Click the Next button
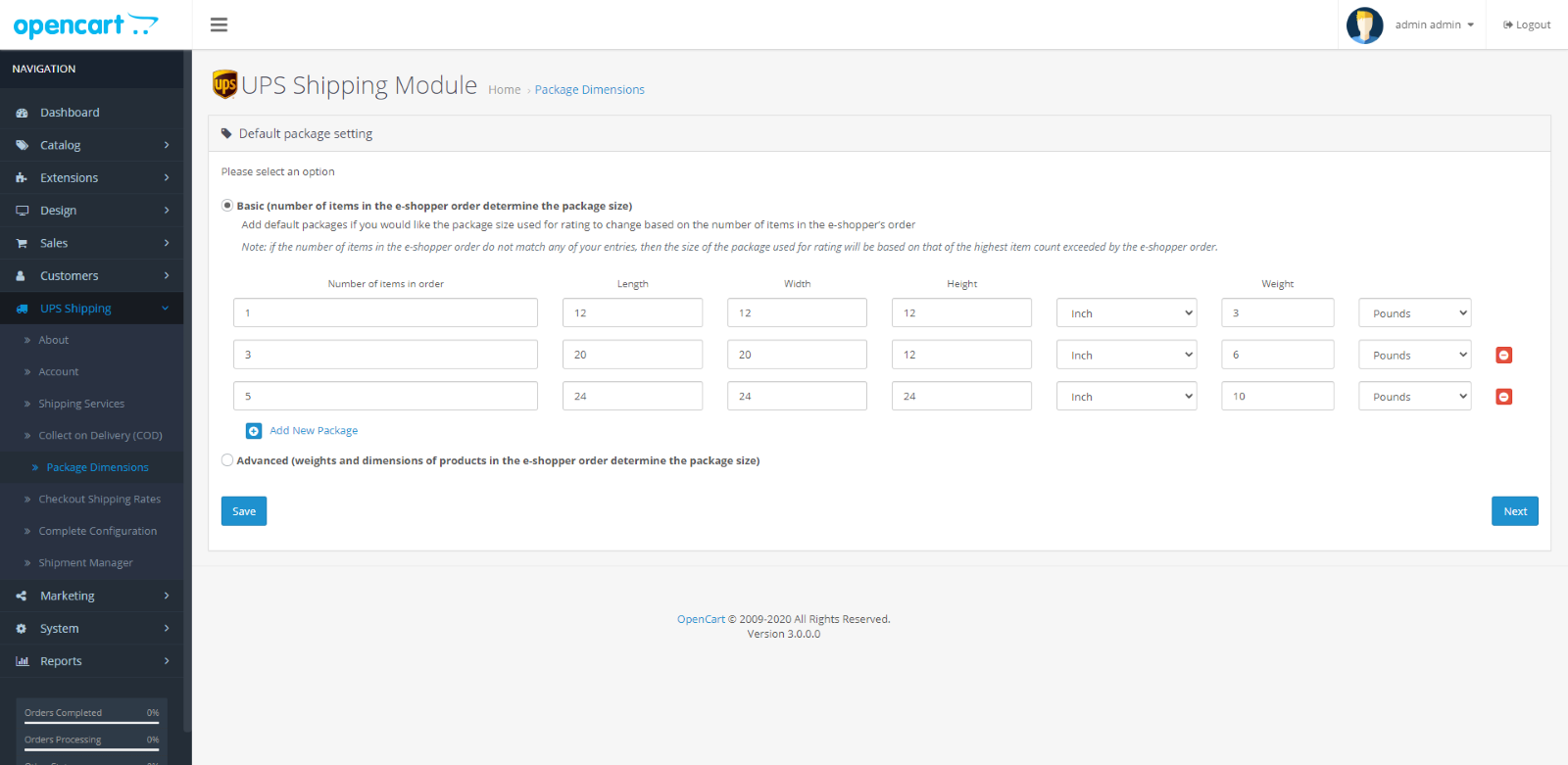The image size is (1568, 765). pyautogui.click(x=1515, y=511)
